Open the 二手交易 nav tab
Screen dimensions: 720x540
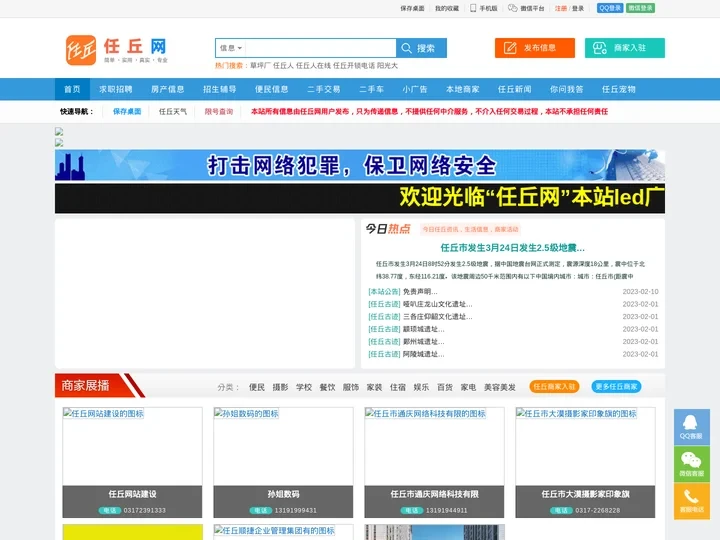click(323, 89)
